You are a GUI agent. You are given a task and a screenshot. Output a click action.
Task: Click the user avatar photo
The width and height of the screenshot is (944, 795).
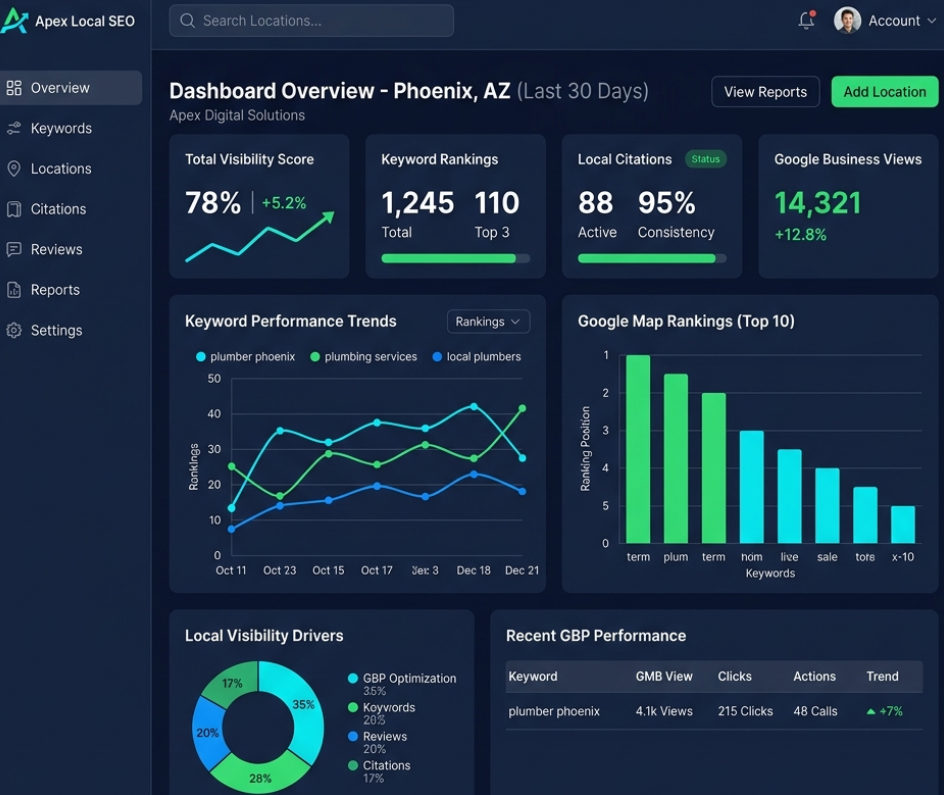click(847, 20)
